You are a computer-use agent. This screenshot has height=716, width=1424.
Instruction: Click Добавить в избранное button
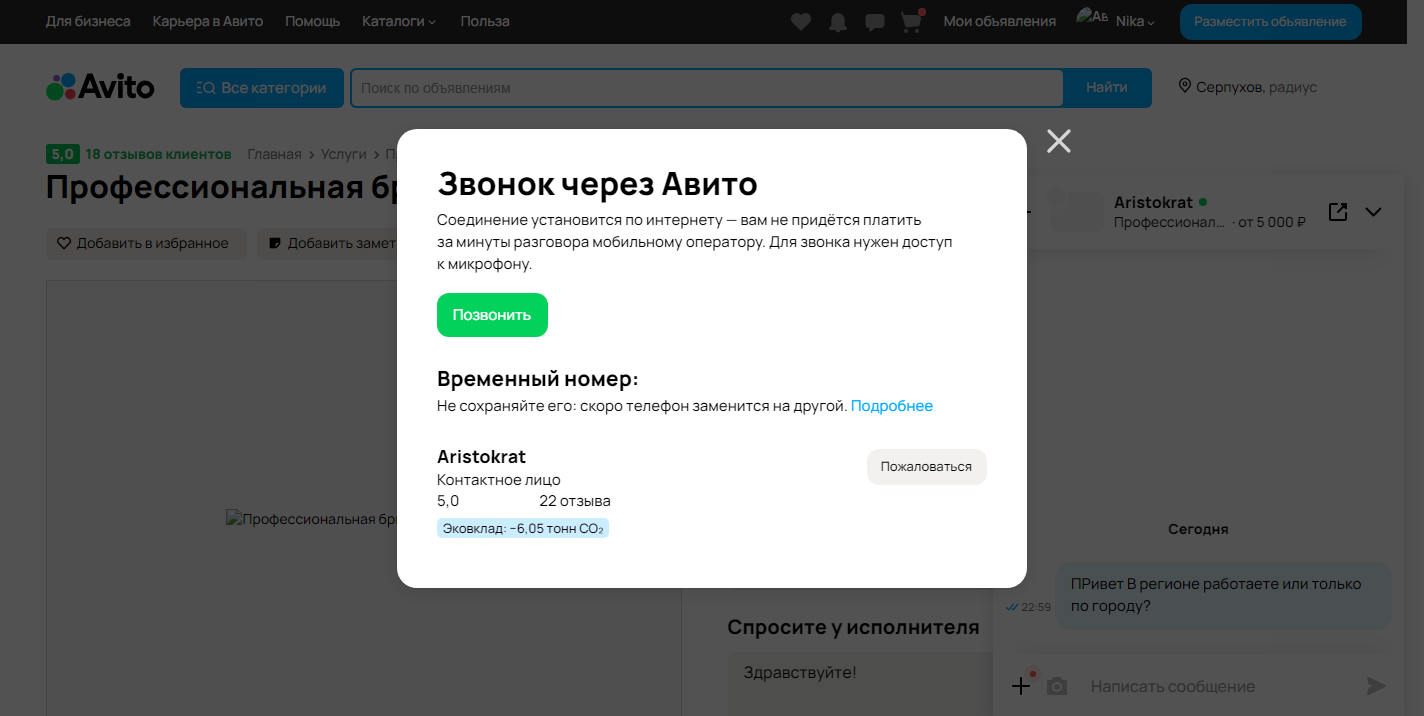(146, 243)
